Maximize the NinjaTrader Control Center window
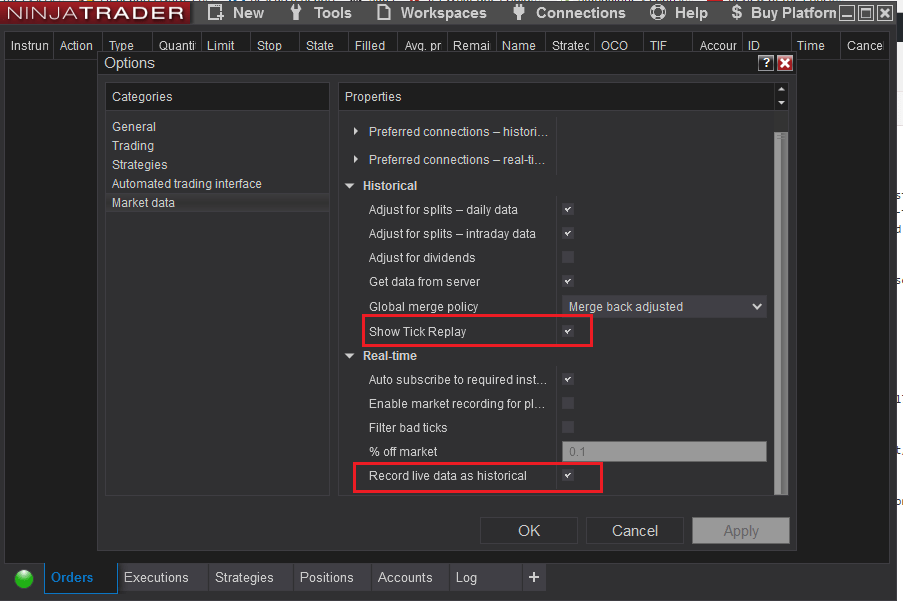Image resolution: width=903 pixels, height=601 pixels. 866,13
